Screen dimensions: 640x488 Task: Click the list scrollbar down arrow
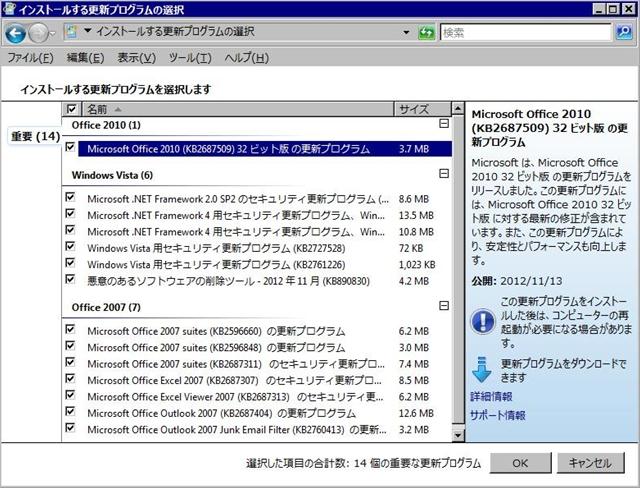(x=458, y=435)
